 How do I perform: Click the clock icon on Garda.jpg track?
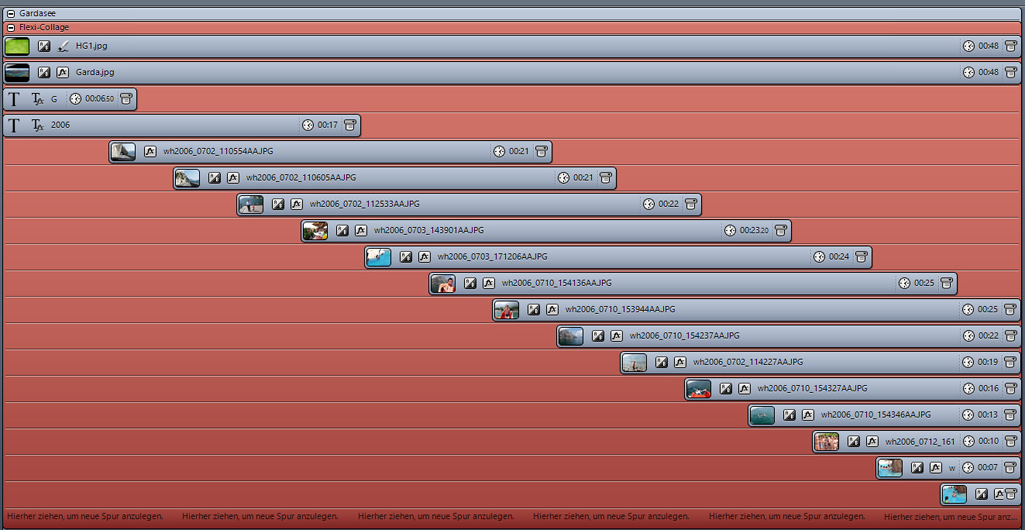coord(968,72)
